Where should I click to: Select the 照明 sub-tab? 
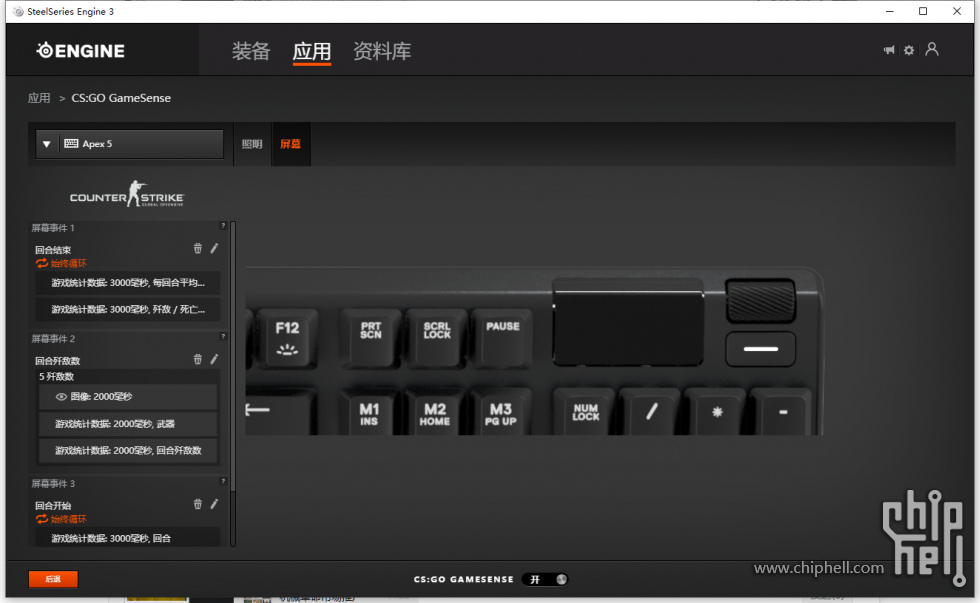click(252, 144)
